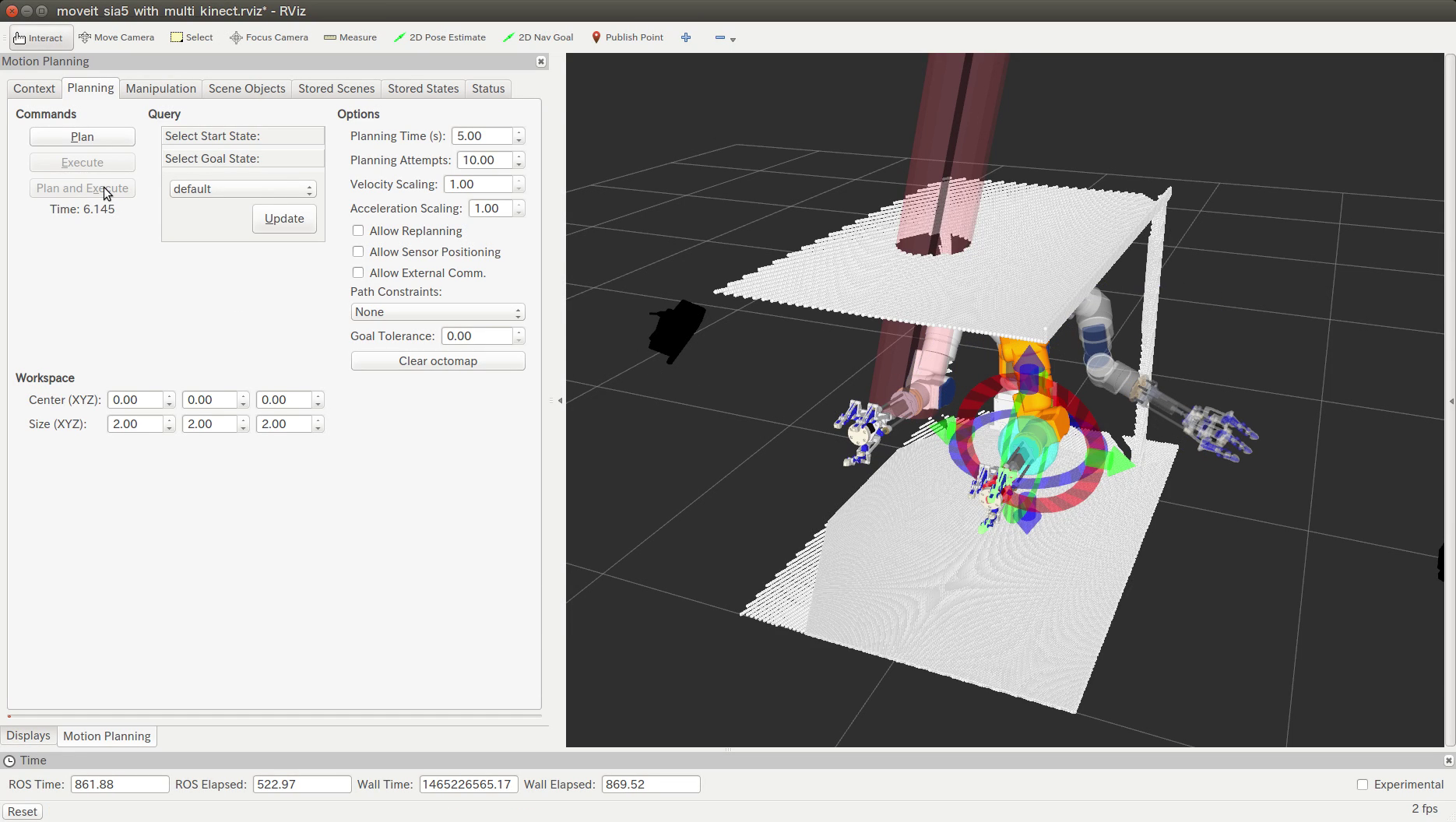Click the Execute button

(x=83, y=163)
